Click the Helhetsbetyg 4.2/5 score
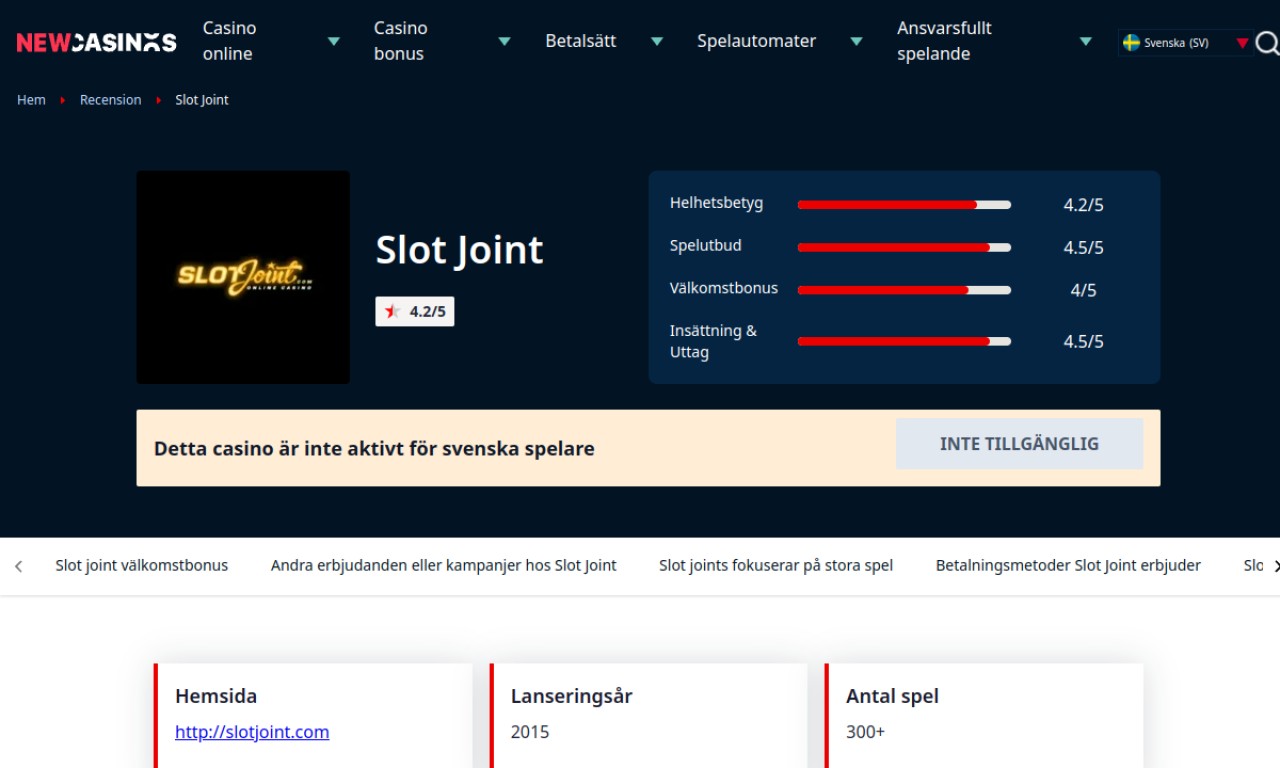The image size is (1280, 768). pyautogui.click(x=1083, y=205)
